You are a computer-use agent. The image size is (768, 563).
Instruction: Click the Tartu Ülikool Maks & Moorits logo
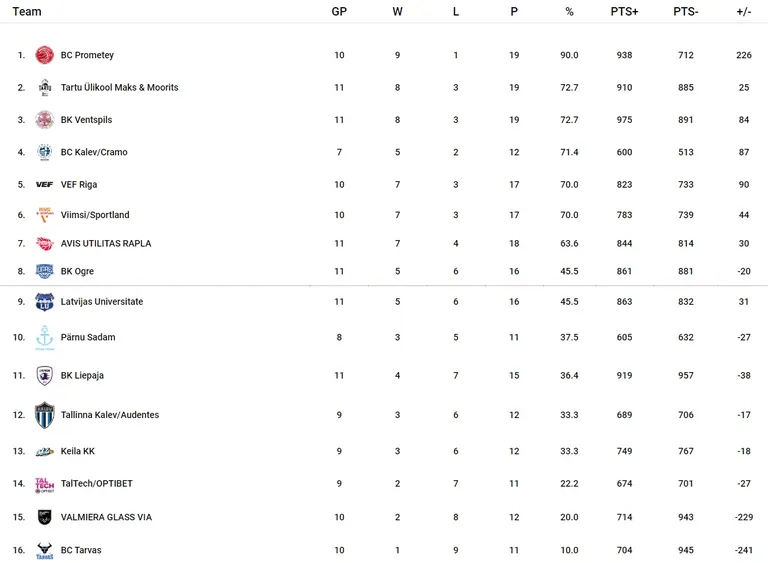pos(45,87)
